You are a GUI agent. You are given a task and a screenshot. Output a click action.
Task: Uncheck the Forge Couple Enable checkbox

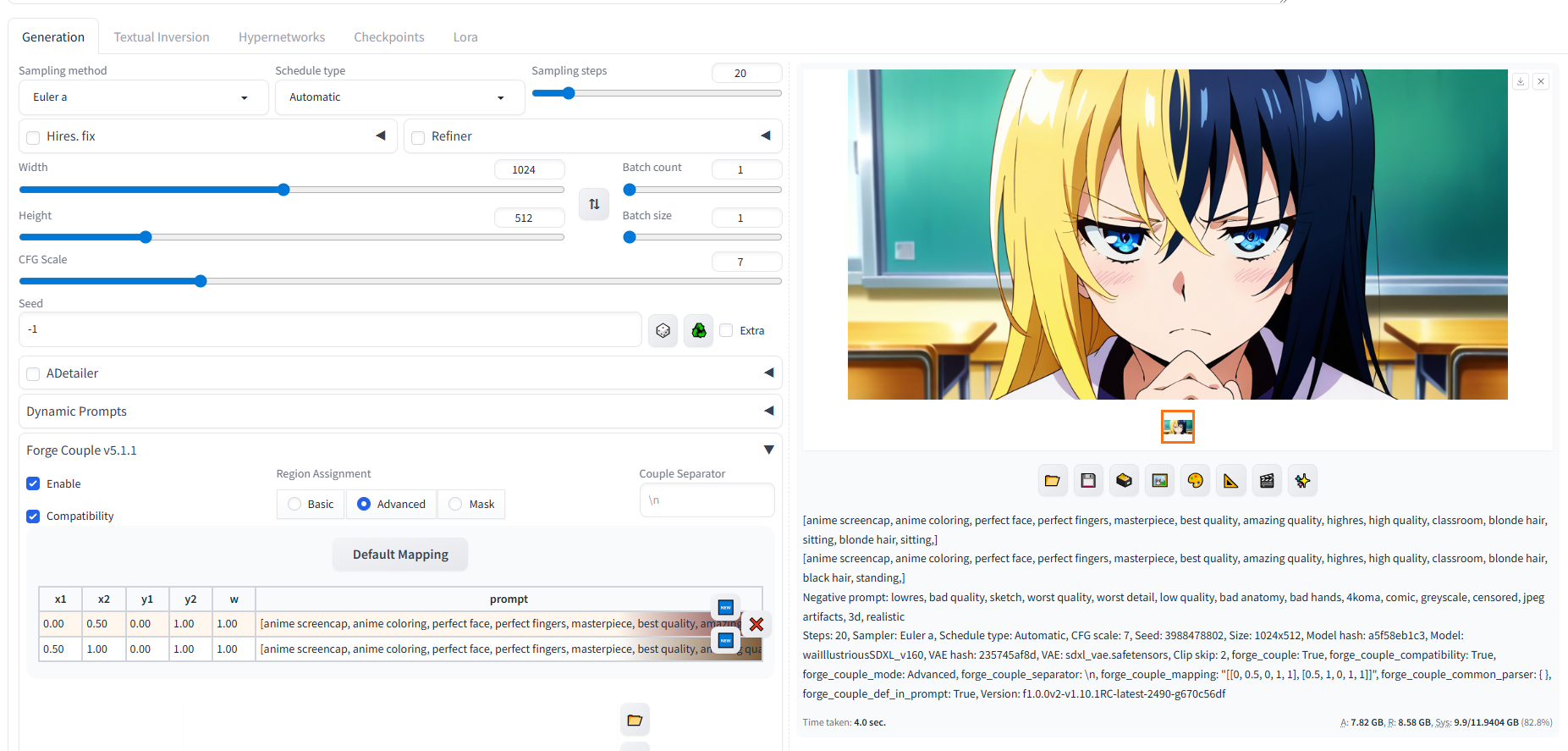(33, 483)
